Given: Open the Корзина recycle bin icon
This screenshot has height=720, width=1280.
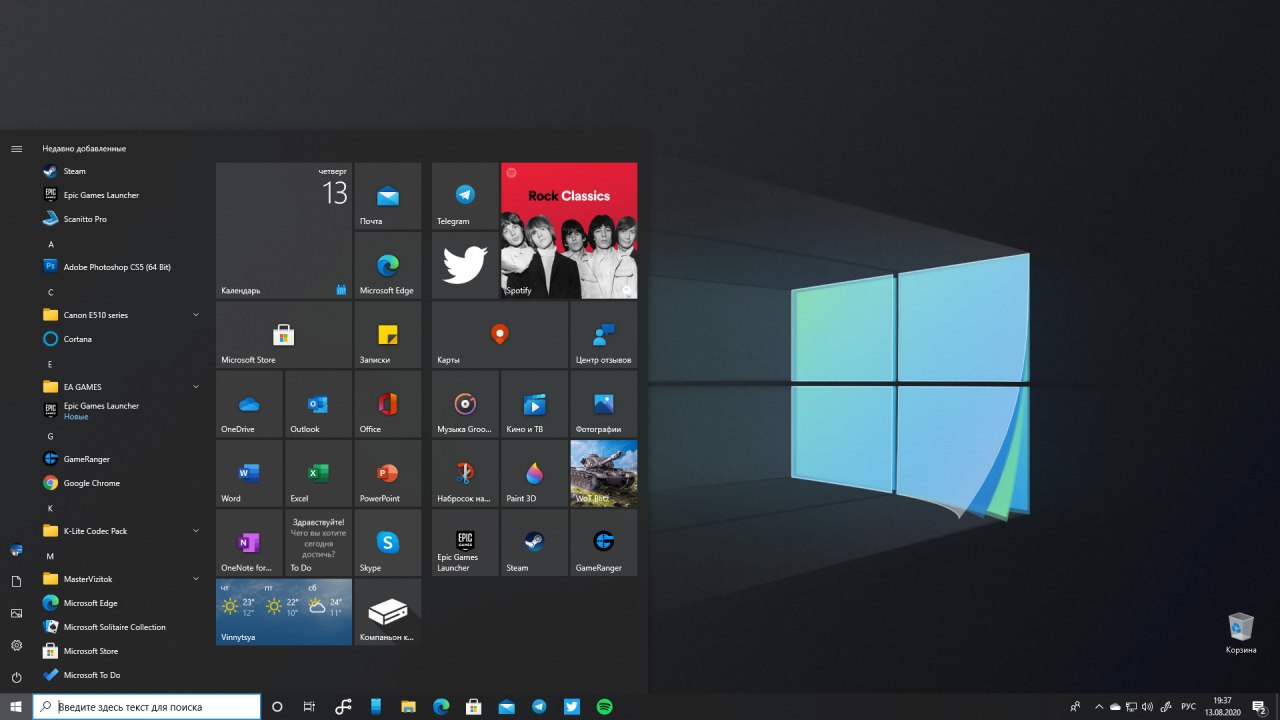Looking at the screenshot, I should click(x=1241, y=634).
